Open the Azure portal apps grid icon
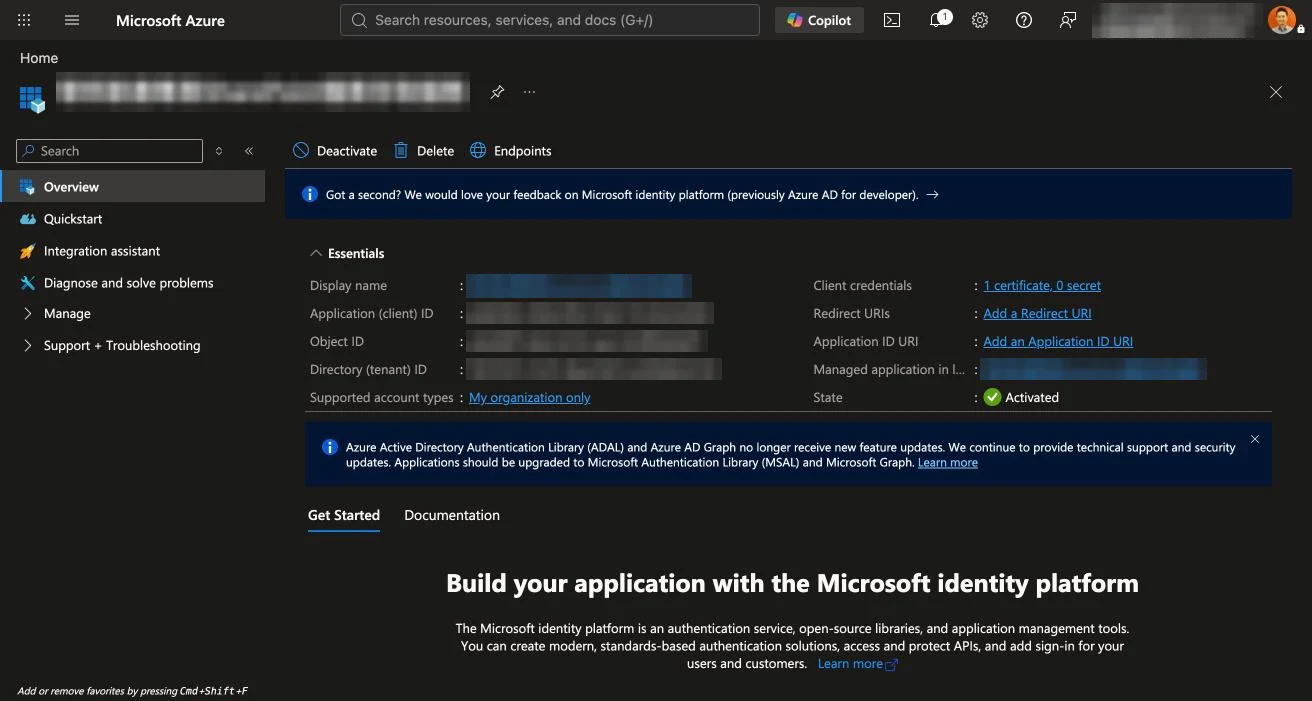The width and height of the screenshot is (1312, 701). click(x=25, y=20)
